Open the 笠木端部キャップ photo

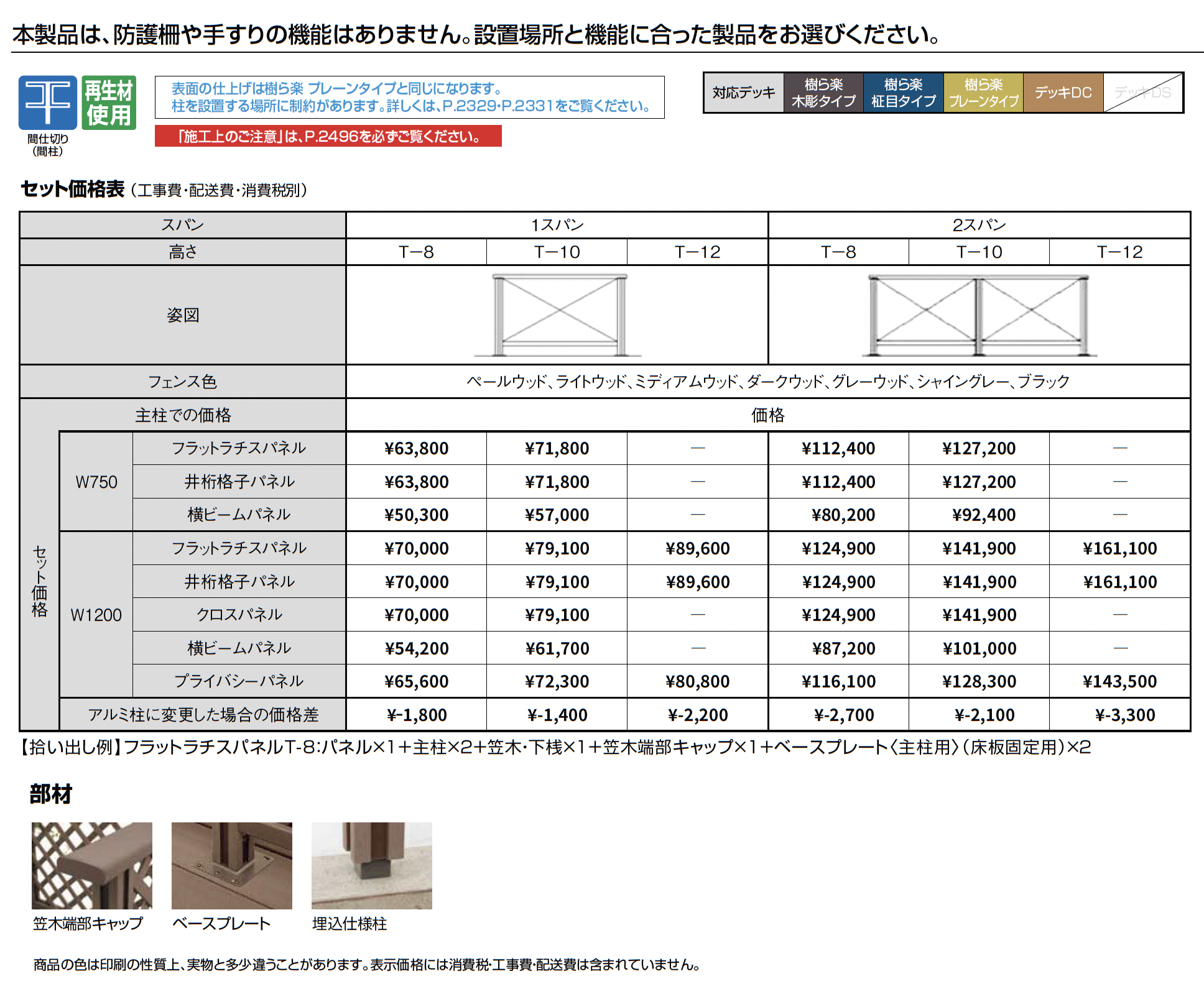click(x=92, y=865)
